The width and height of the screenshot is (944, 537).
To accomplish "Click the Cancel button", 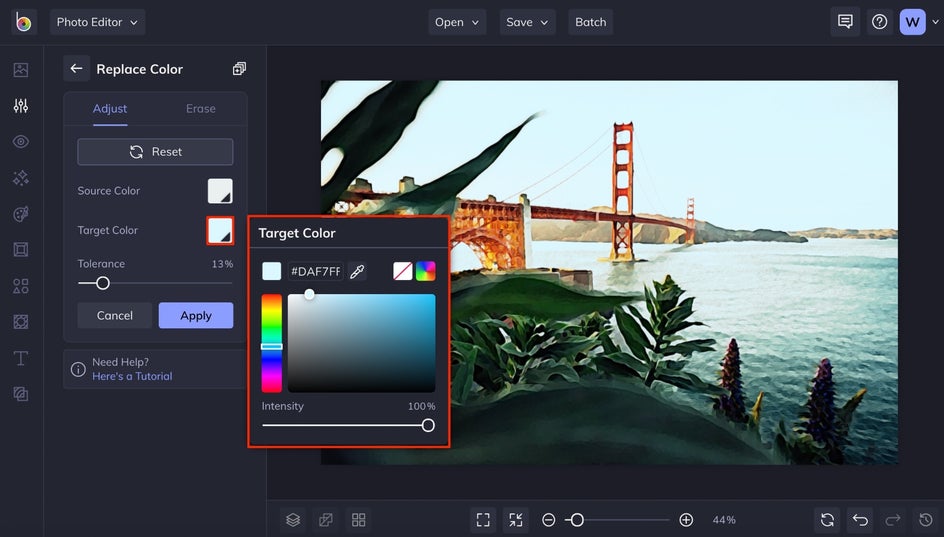I will point(114,315).
